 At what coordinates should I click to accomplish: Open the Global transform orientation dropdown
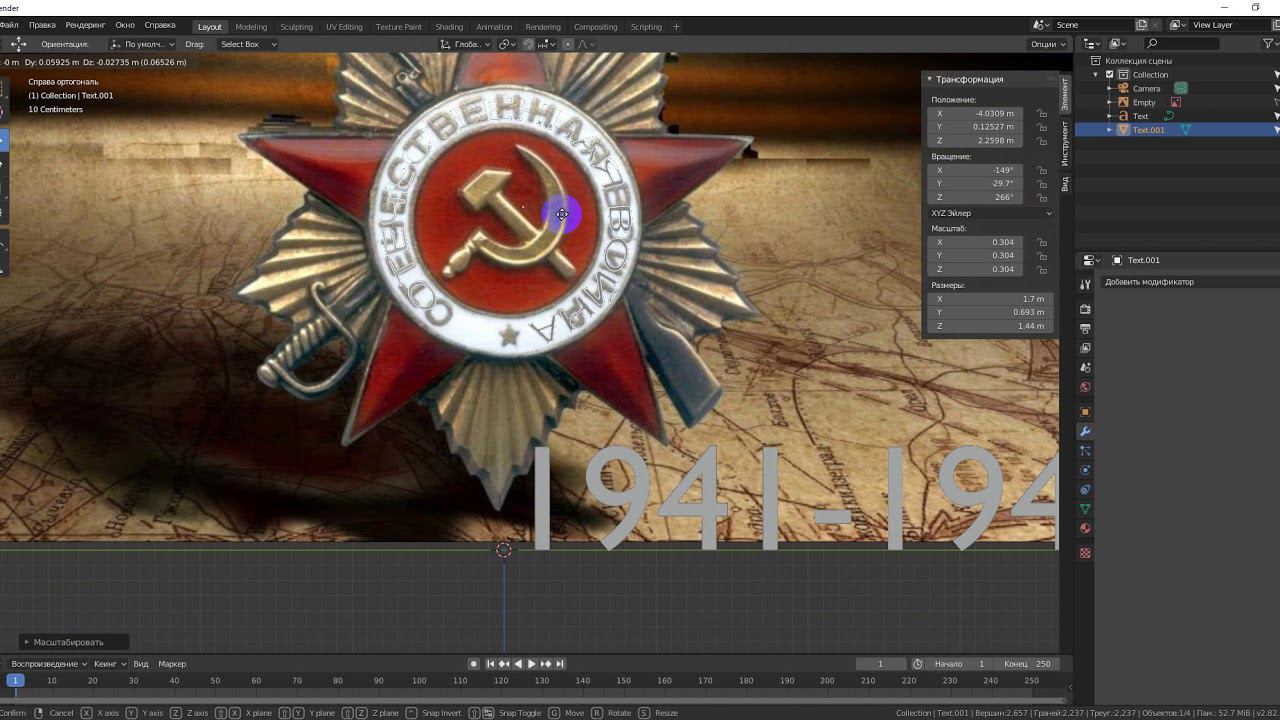466,44
